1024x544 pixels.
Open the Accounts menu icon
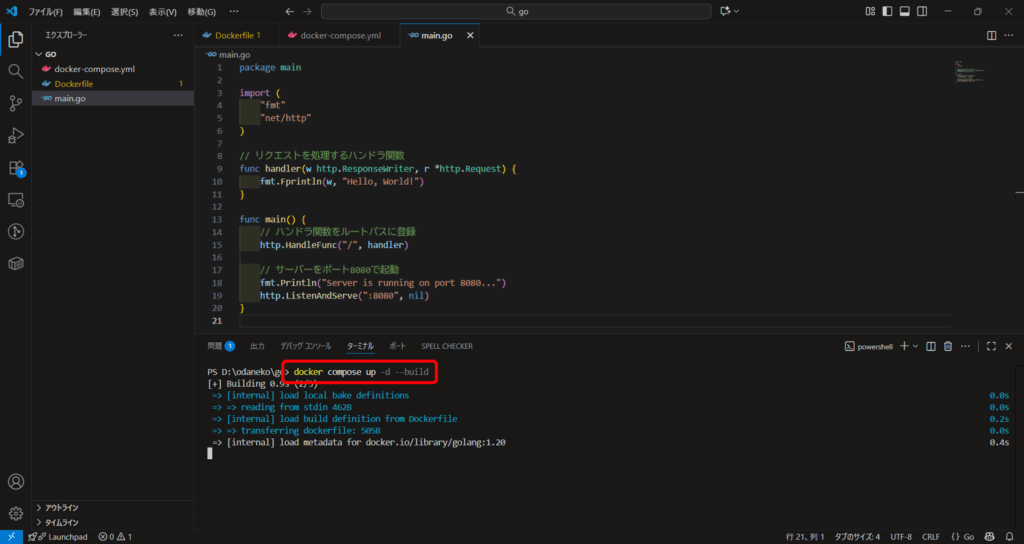pos(16,482)
